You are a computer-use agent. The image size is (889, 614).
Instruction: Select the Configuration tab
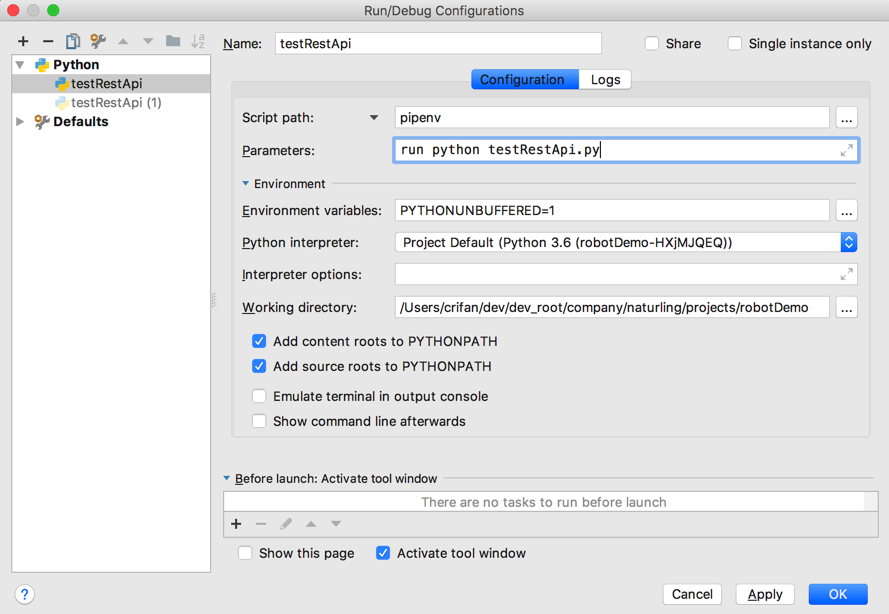point(522,80)
